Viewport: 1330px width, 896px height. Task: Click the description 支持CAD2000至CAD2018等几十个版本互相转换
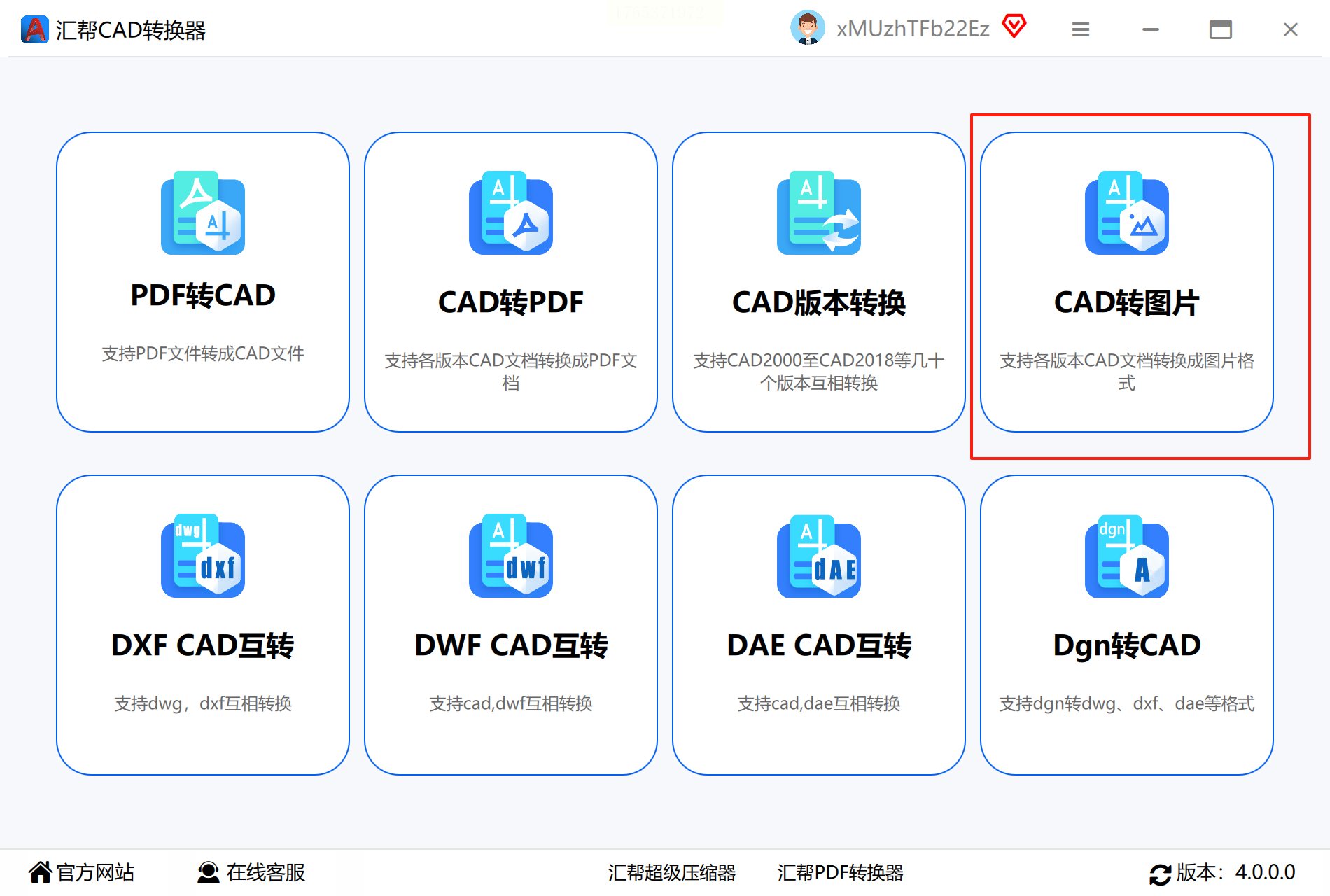coord(819,372)
